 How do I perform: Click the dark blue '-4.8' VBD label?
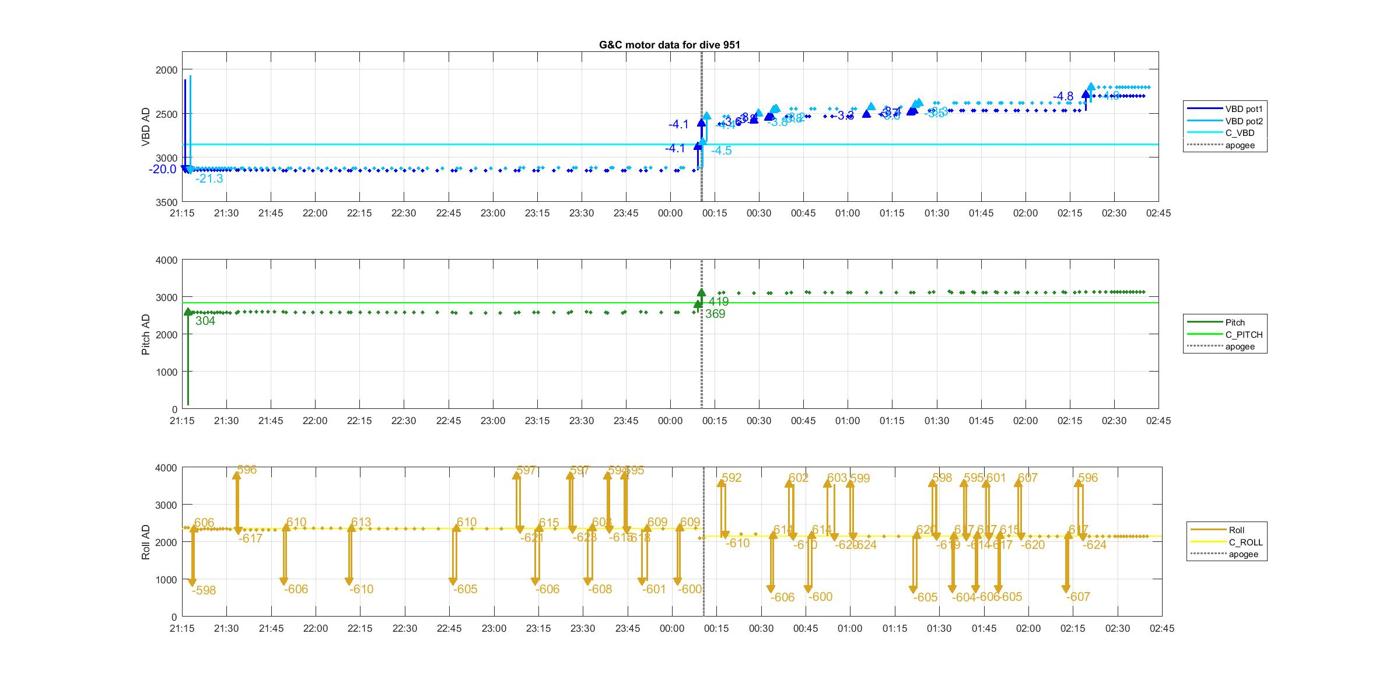(x=1063, y=97)
